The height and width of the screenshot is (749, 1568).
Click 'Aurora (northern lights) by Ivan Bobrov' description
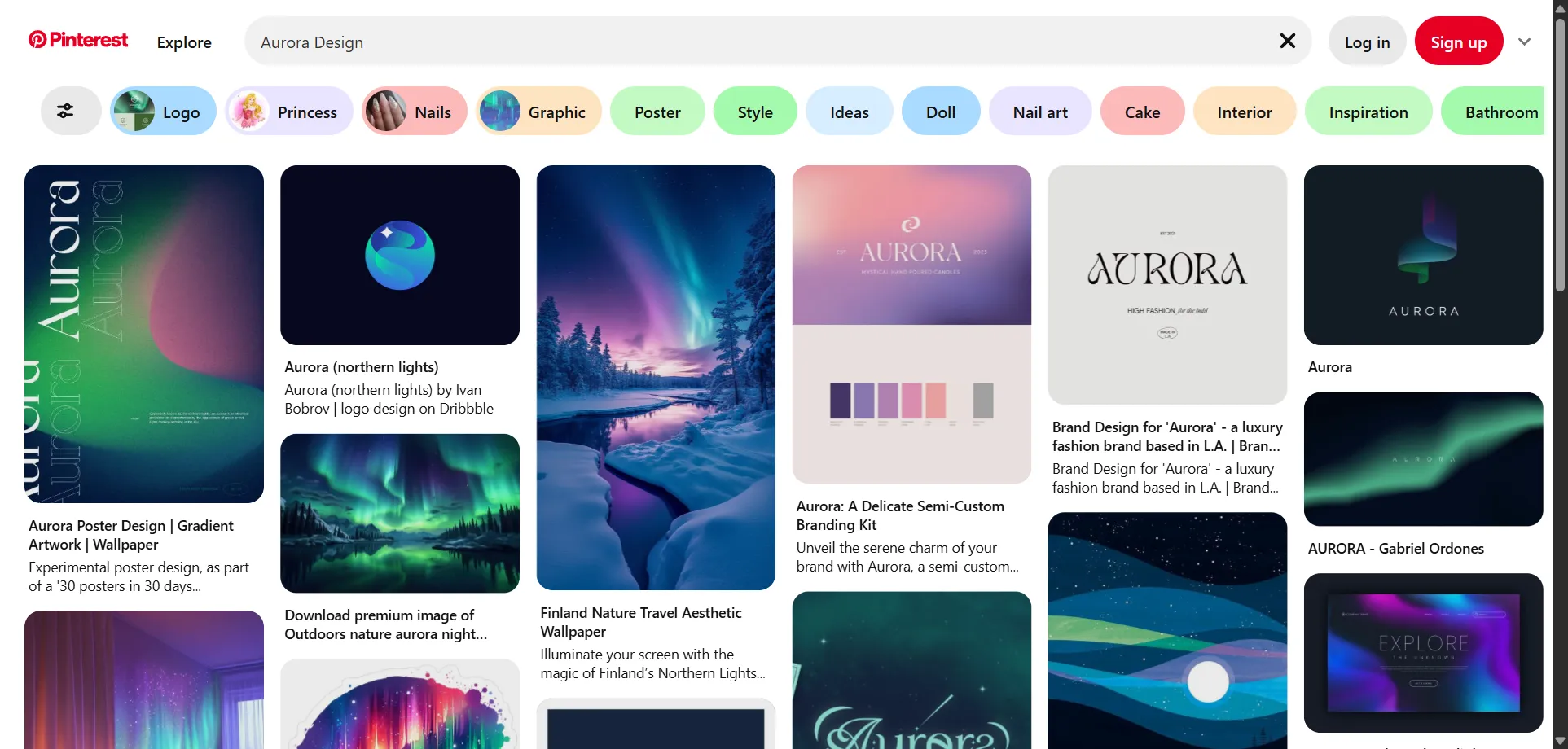coord(389,399)
